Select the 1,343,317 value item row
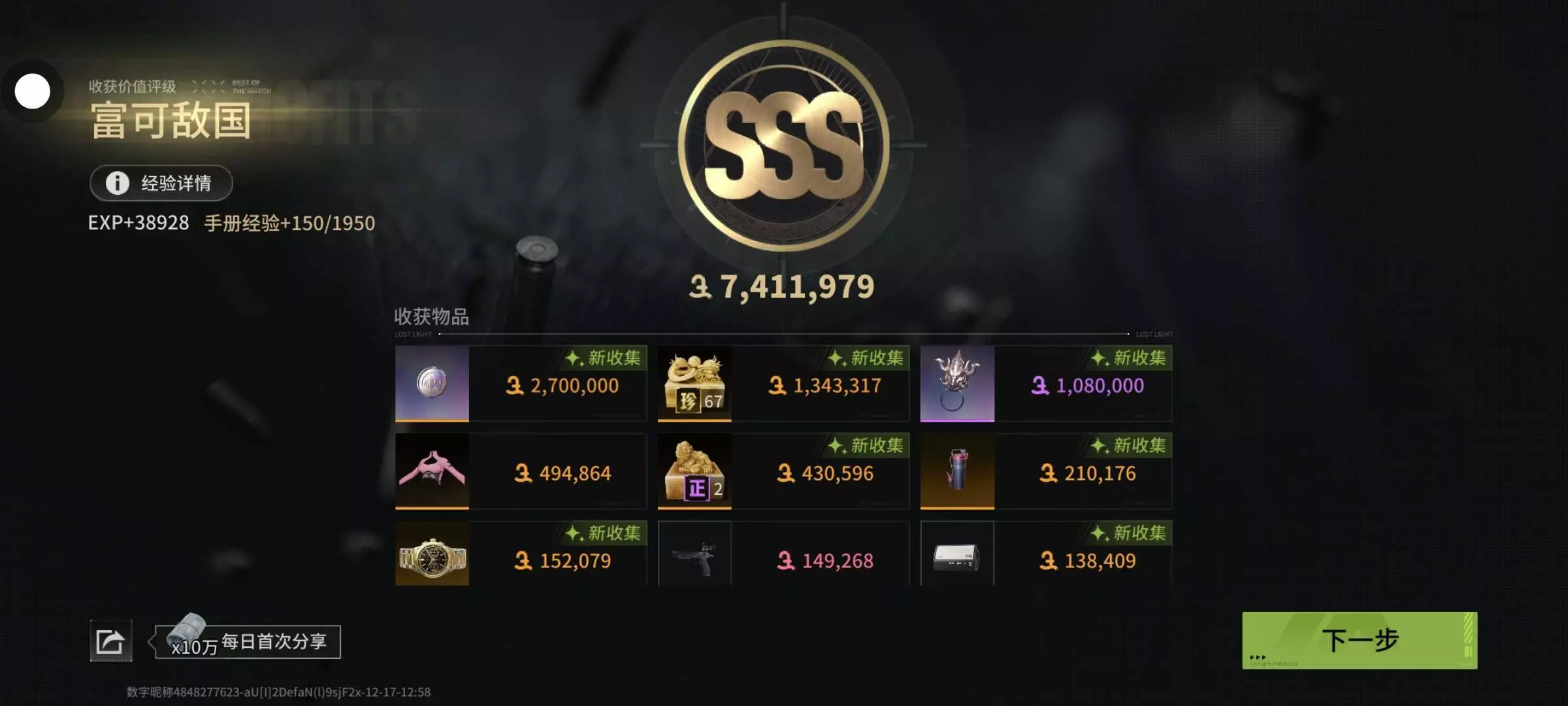 783,384
